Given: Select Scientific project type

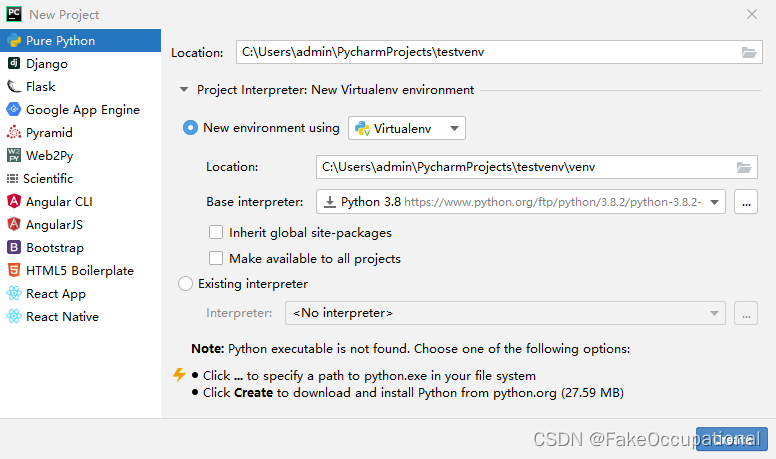Looking at the screenshot, I should (80, 178).
